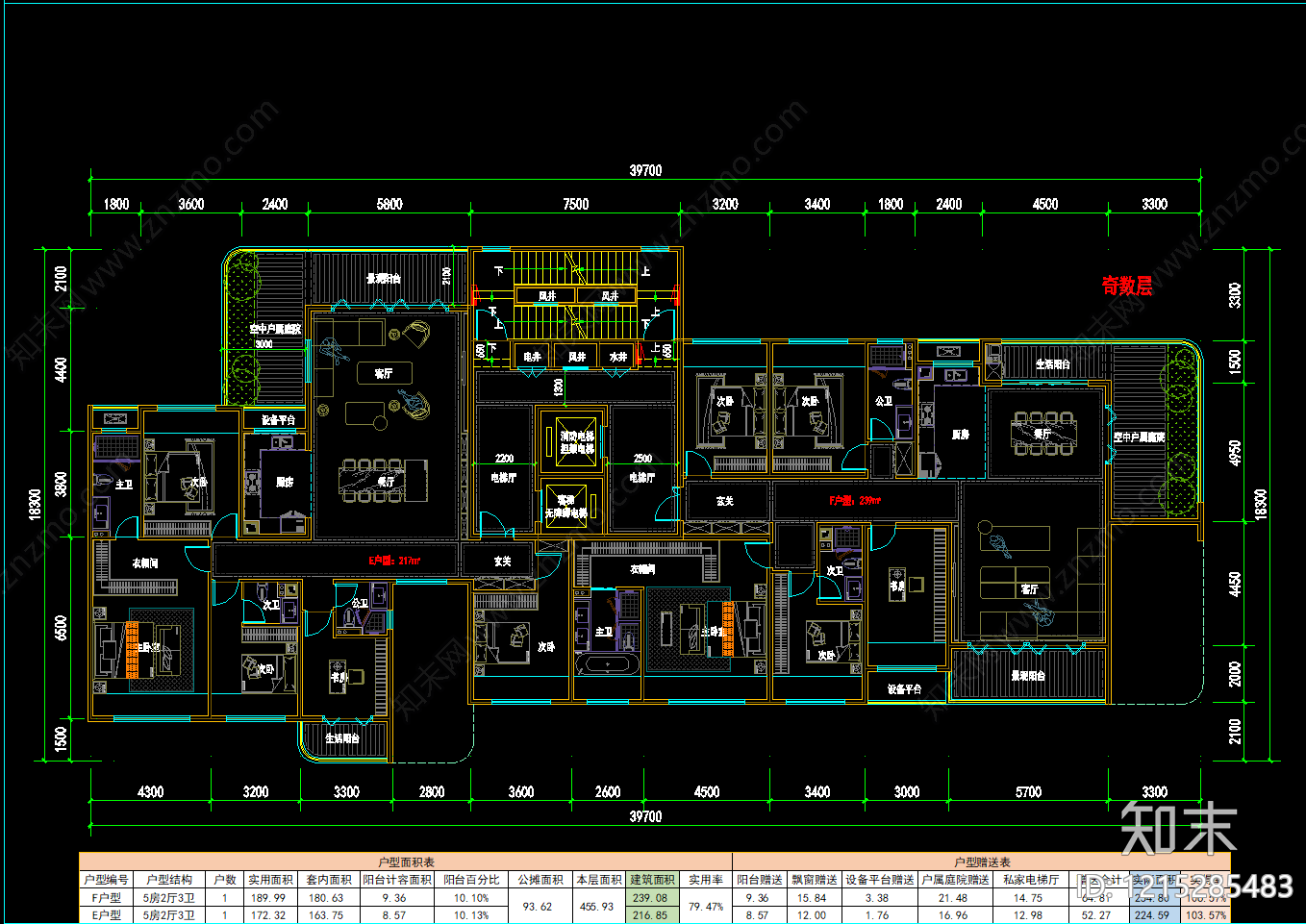Click the 39700 overall dimension at the top
Viewport: 1306px width, 924px height.
pos(645,170)
